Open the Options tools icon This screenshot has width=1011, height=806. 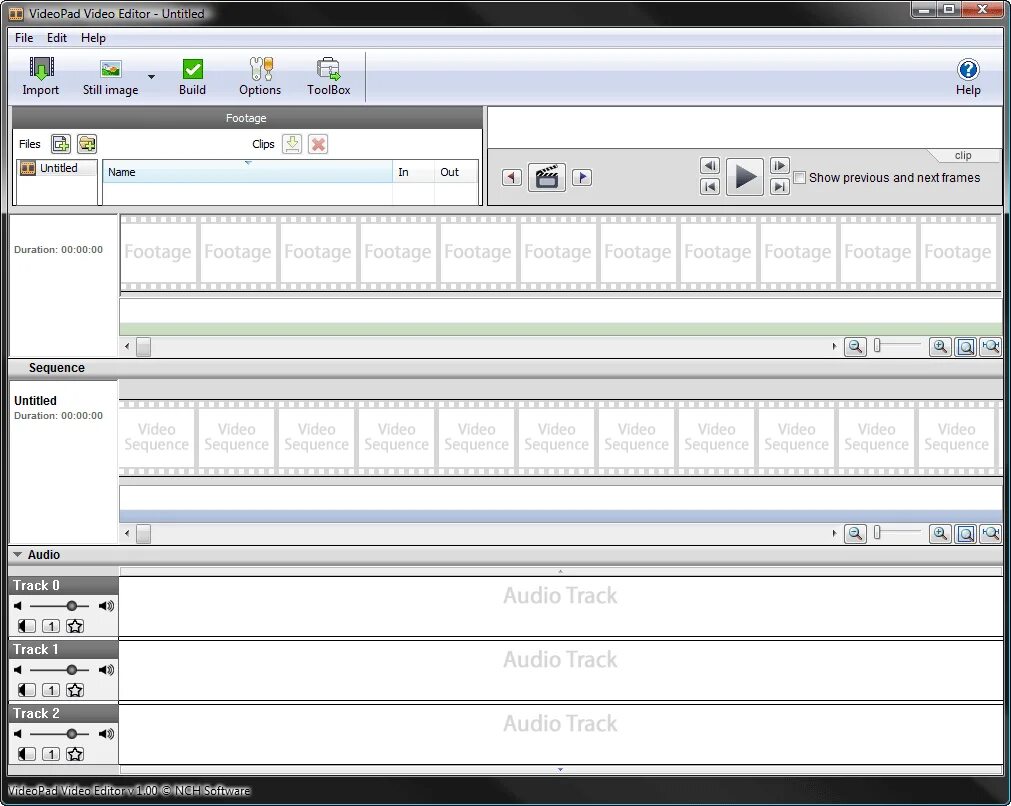tap(260, 68)
